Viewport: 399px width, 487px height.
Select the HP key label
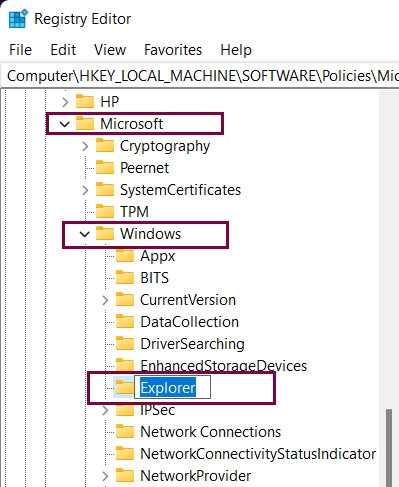[x=109, y=102]
